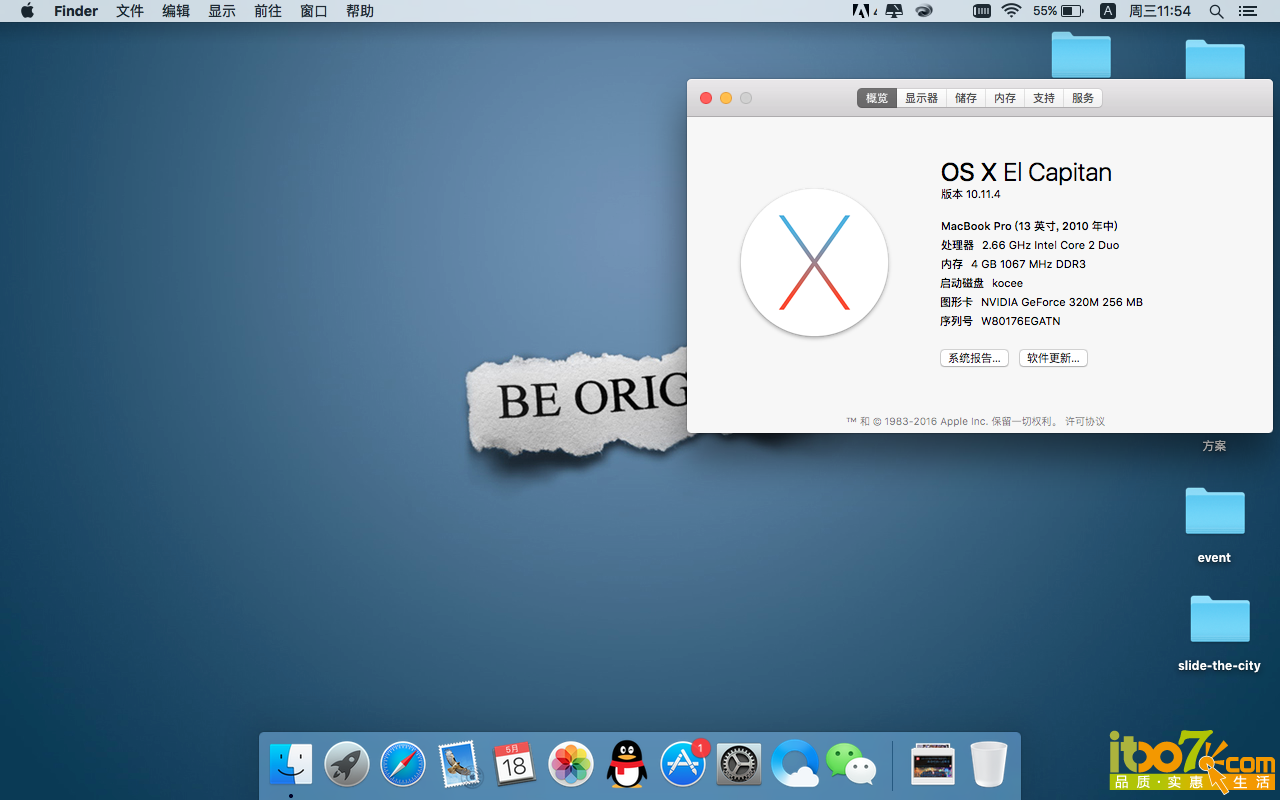The image size is (1280, 800).
Task: Open the Finder menu
Action: (76, 11)
